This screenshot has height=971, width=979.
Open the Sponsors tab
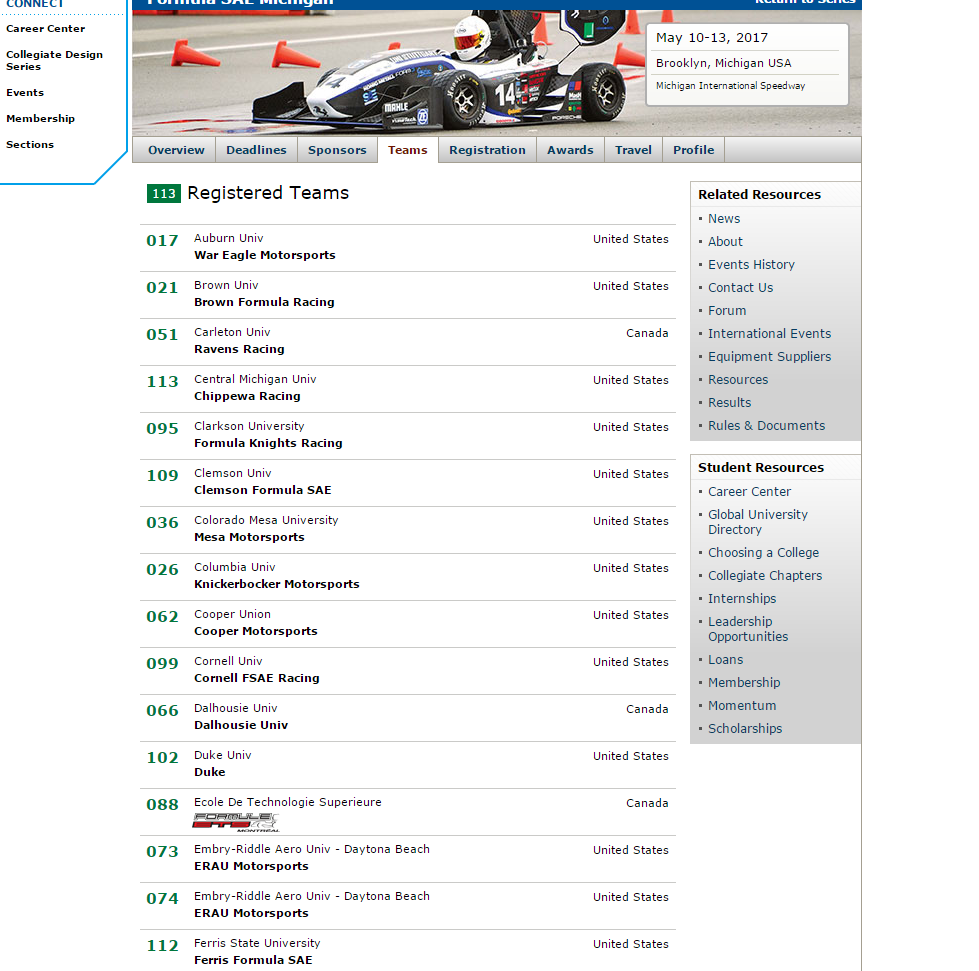(337, 150)
